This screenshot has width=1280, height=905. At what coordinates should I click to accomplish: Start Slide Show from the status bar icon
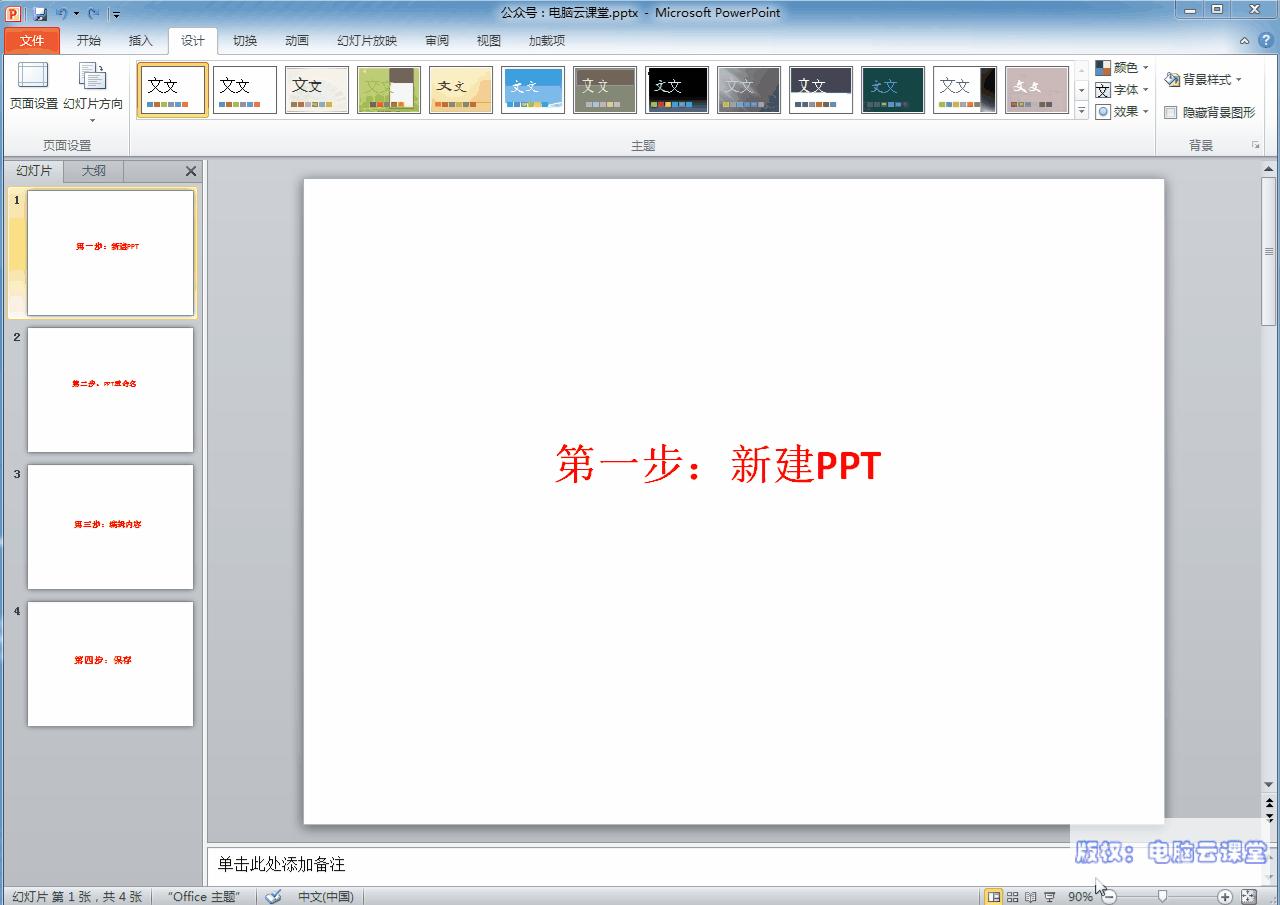pos(1050,897)
